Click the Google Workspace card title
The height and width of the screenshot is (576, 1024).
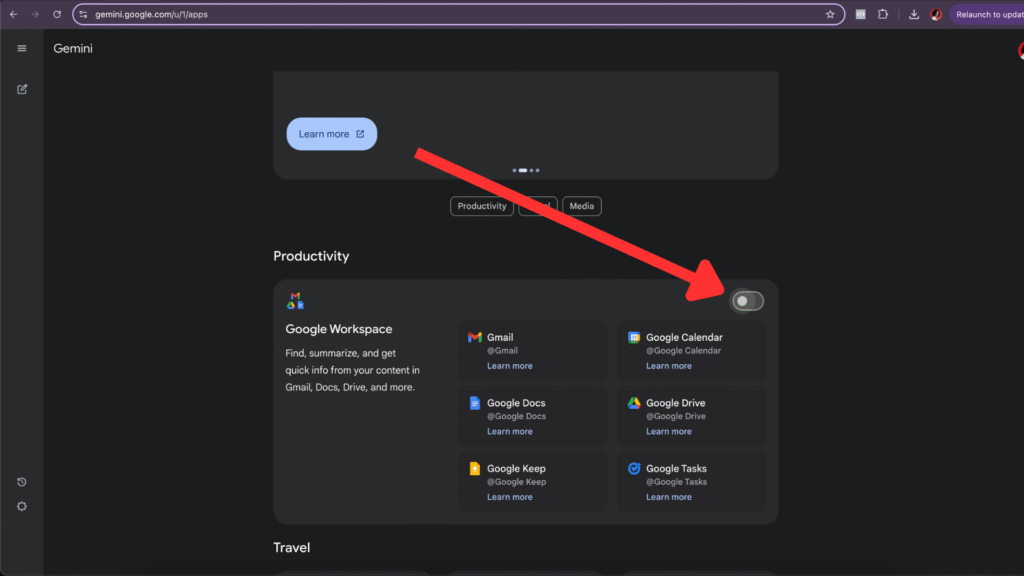tap(338, 329)
